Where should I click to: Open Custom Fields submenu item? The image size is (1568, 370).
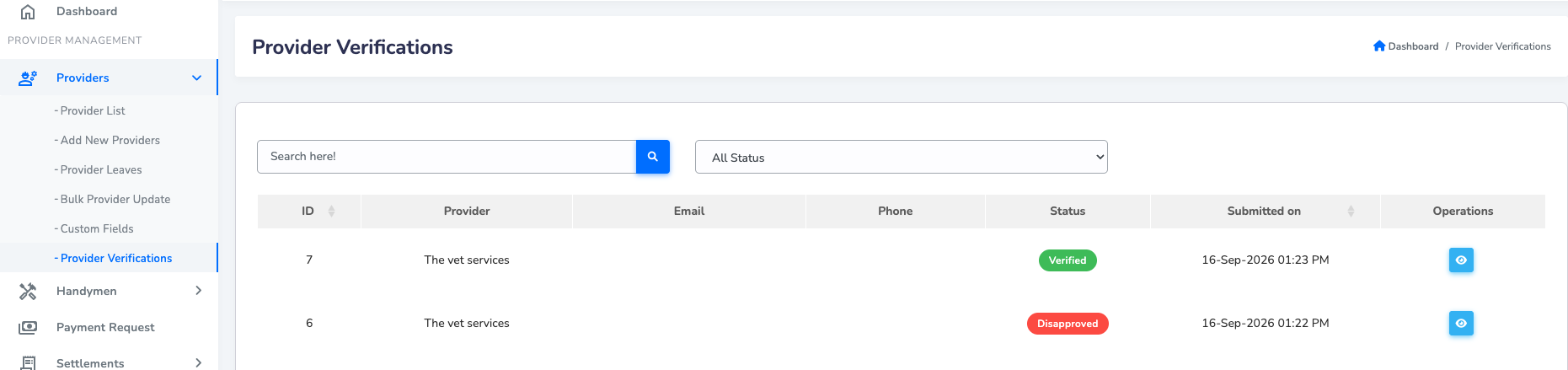pos(97,228)
